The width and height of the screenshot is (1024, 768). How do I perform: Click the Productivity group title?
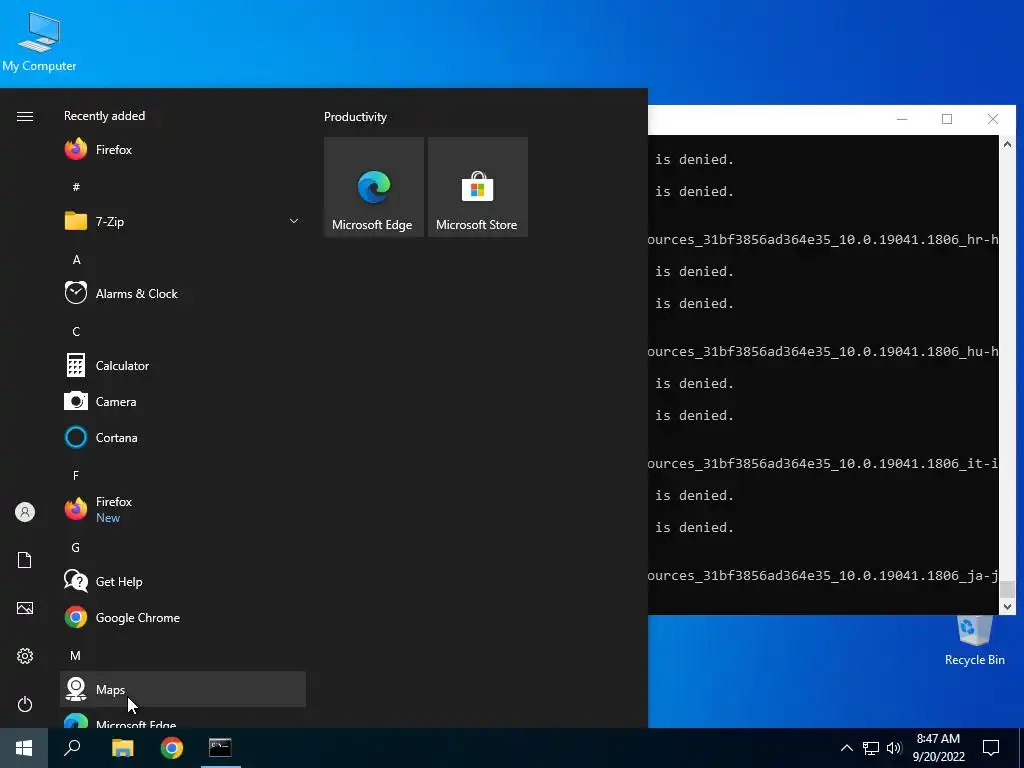pos(355,117)
